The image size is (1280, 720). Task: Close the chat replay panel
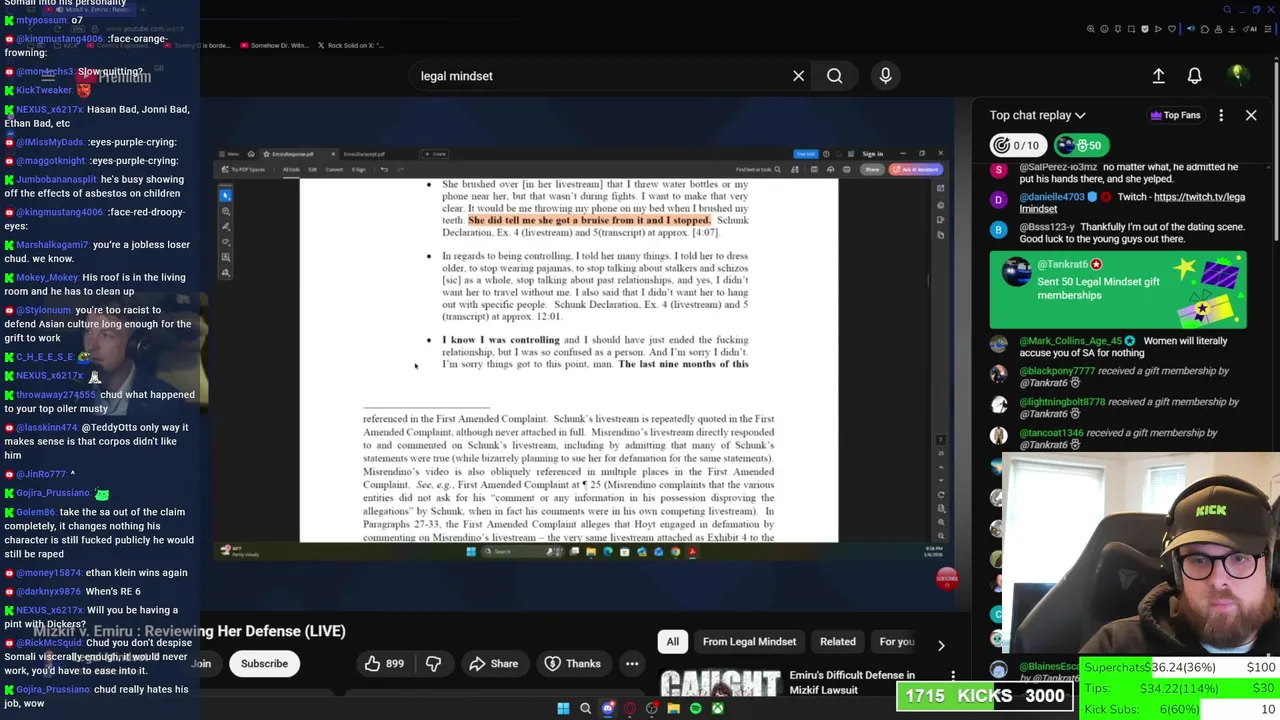pyautogui.click(x=1251, y=115)
